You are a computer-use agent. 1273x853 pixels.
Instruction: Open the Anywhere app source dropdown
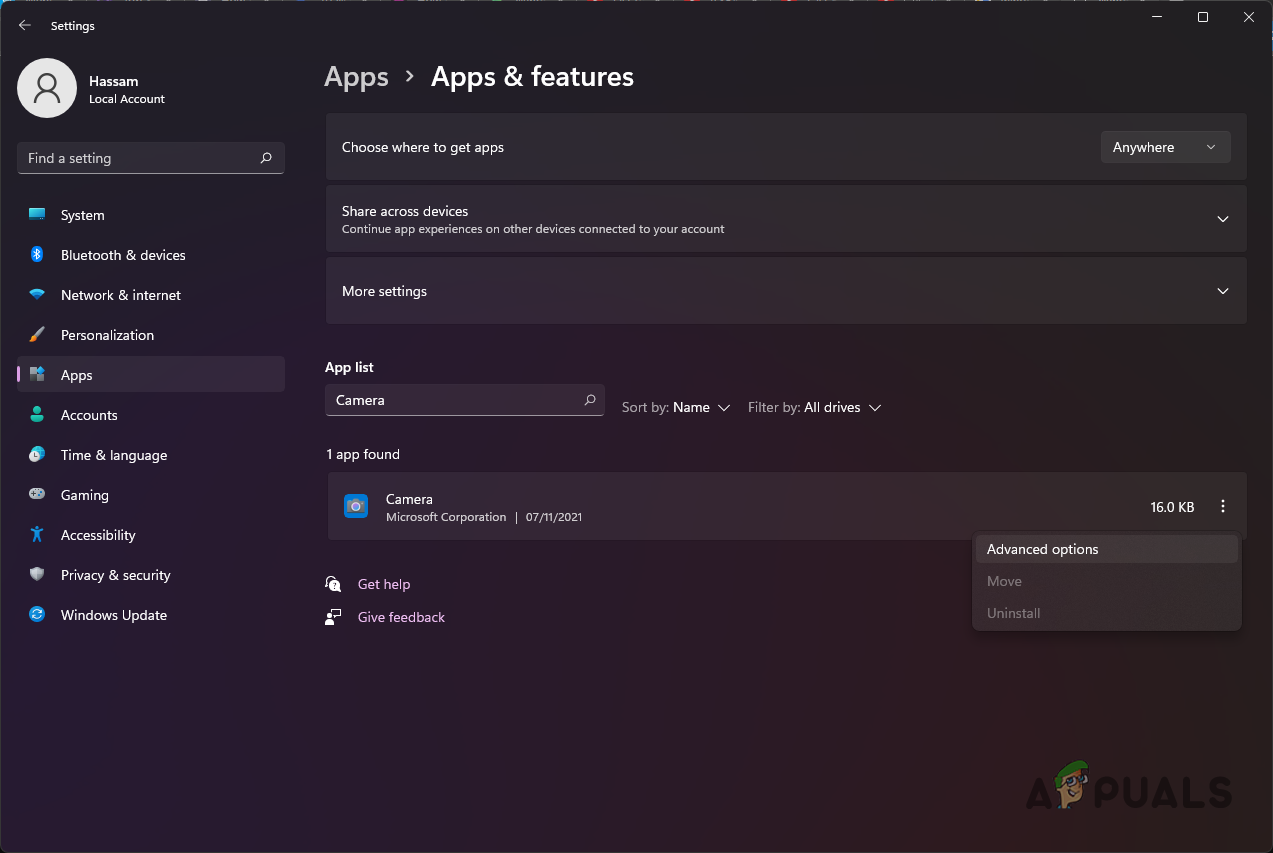coord(1165,147)
